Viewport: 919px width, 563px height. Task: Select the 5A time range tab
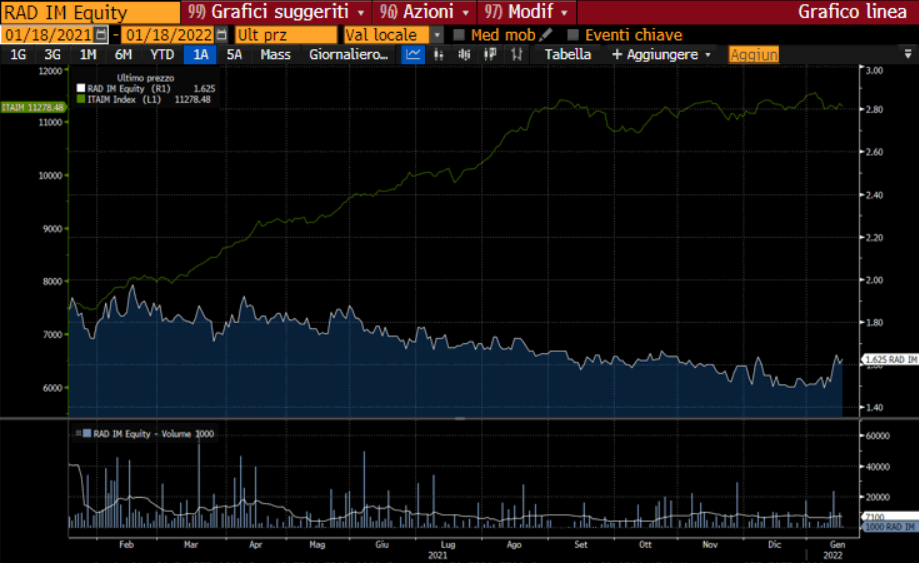click(x=234, y=54)
